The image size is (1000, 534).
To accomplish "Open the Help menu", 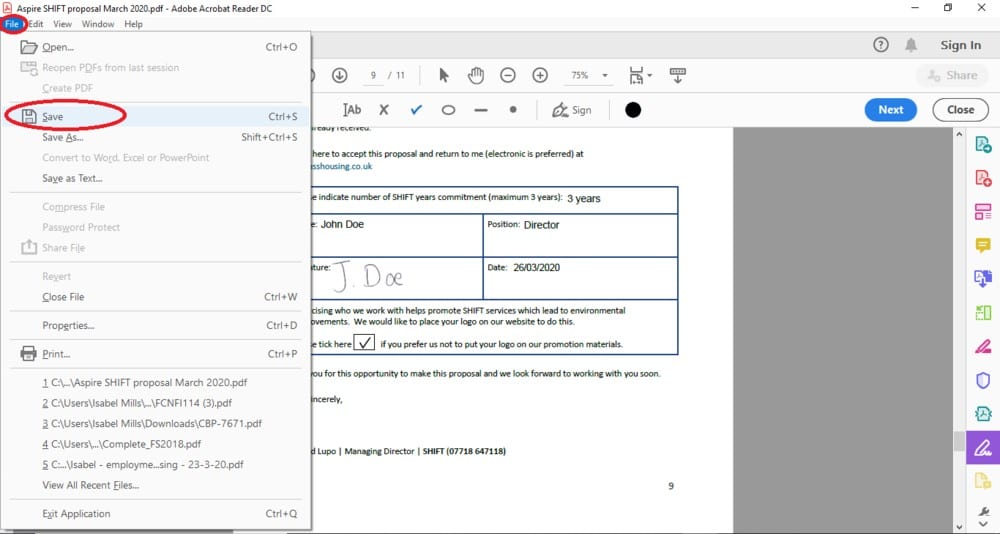I will tap(133, 24).
